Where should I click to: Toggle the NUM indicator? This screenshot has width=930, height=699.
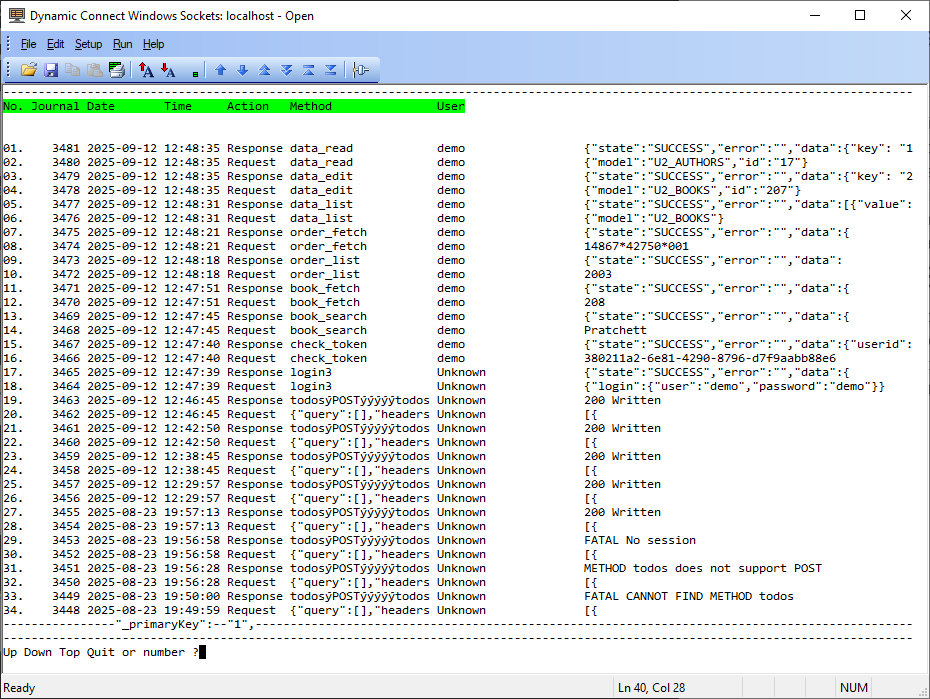(x=853, y=687)
